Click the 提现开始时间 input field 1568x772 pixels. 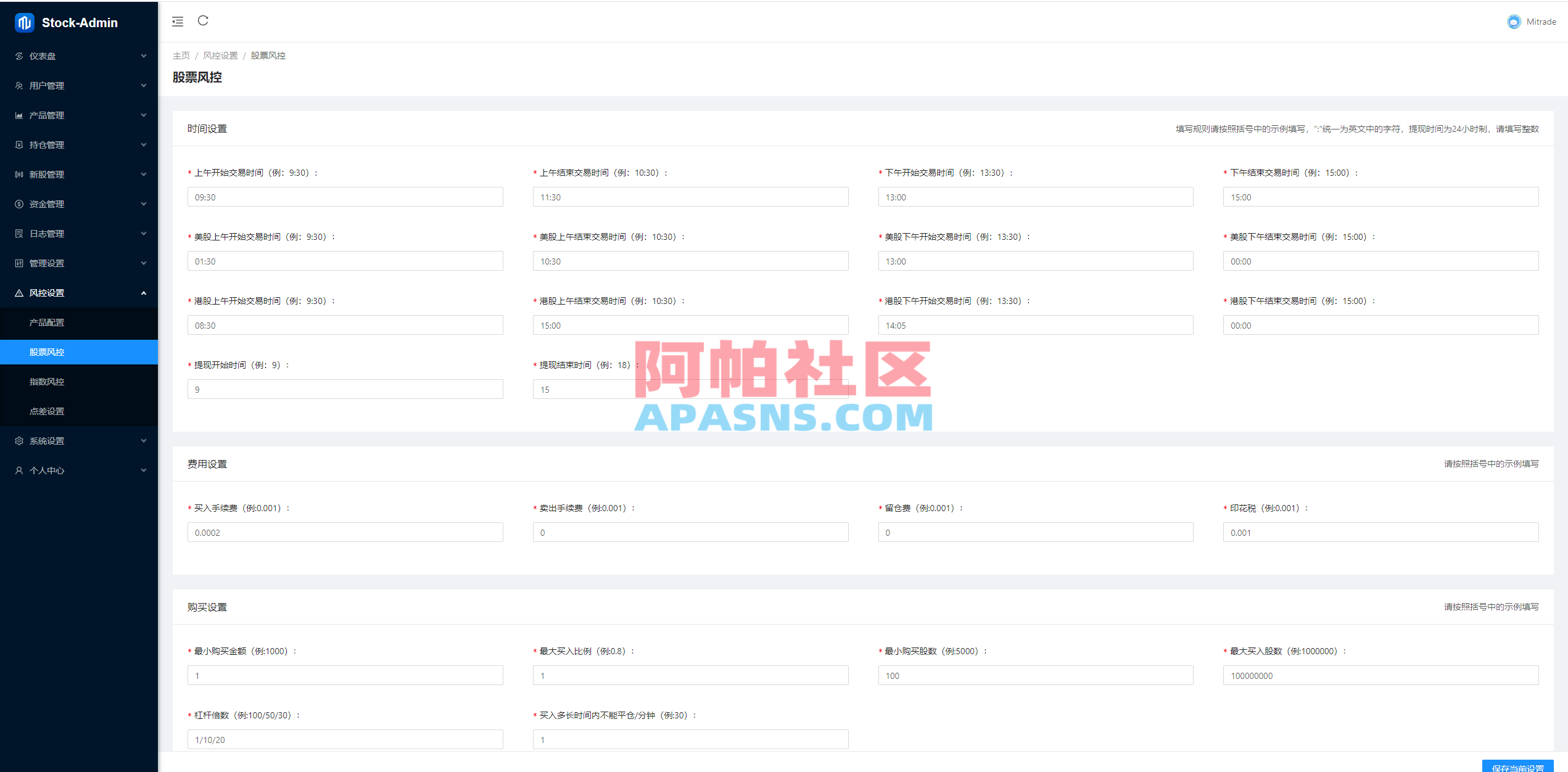(x=345, y=388)
